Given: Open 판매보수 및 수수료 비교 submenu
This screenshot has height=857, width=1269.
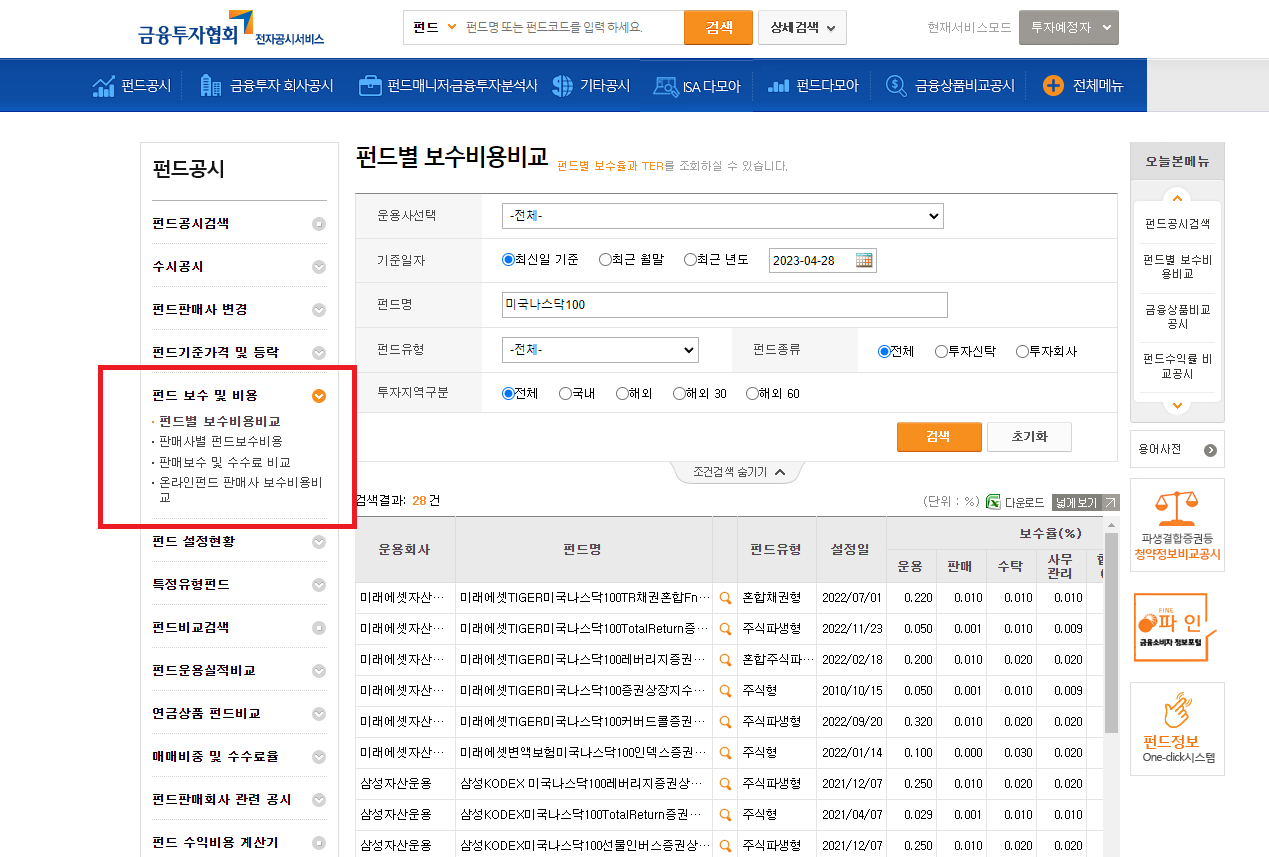Looking at the screenshot, I should tap(225, 463).
